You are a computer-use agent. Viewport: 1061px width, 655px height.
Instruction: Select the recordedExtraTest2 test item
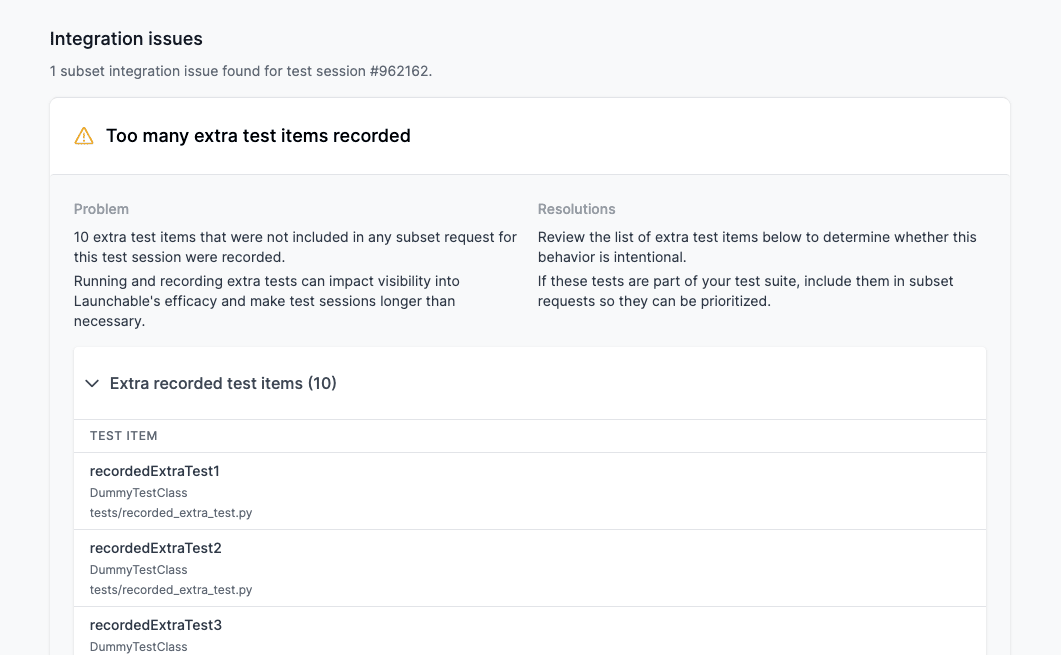[155, 548]
